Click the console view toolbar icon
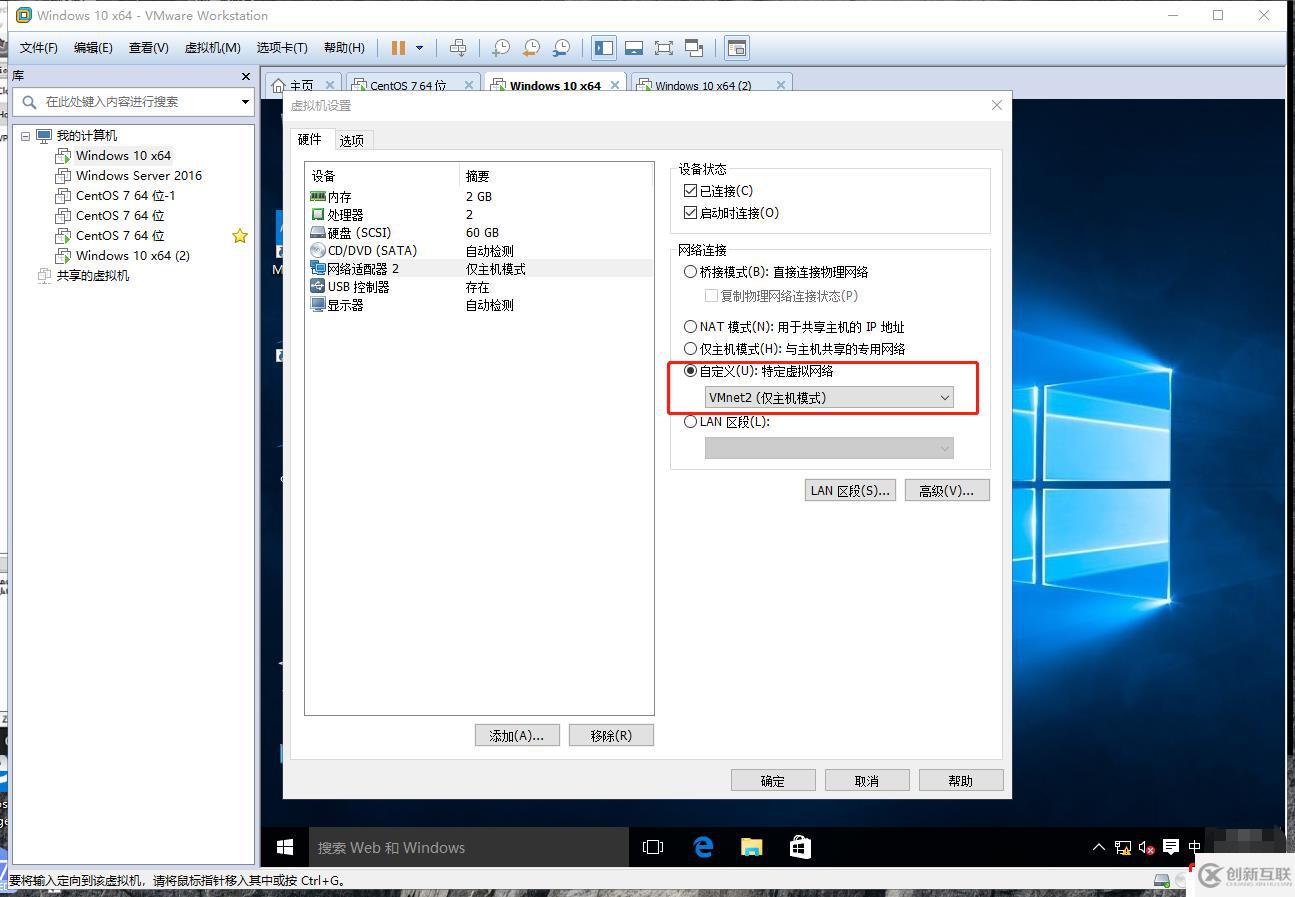1295x897 pixels. (x=737, y=48)
